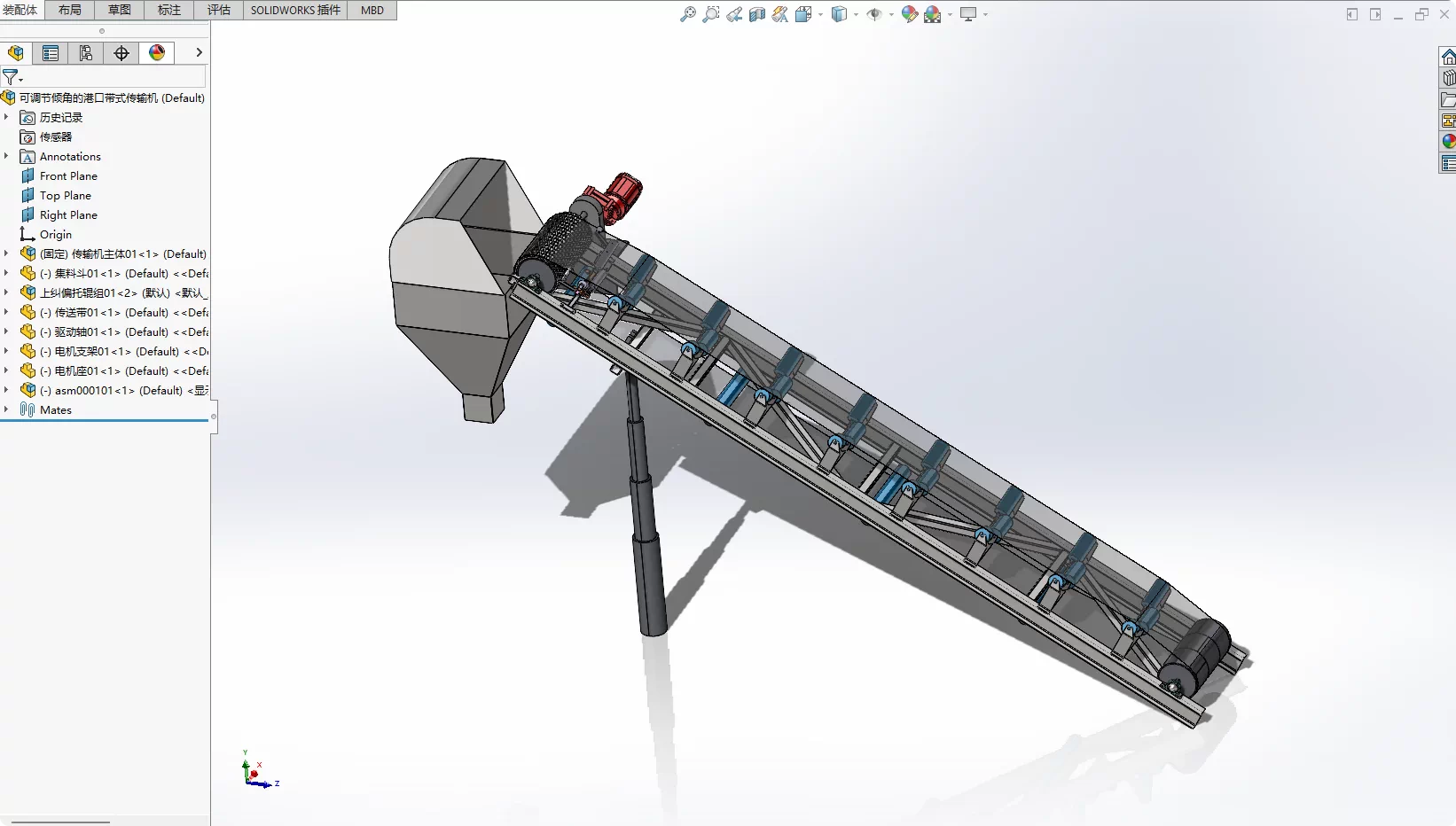Open the 布局 ribbon tab

69,10
